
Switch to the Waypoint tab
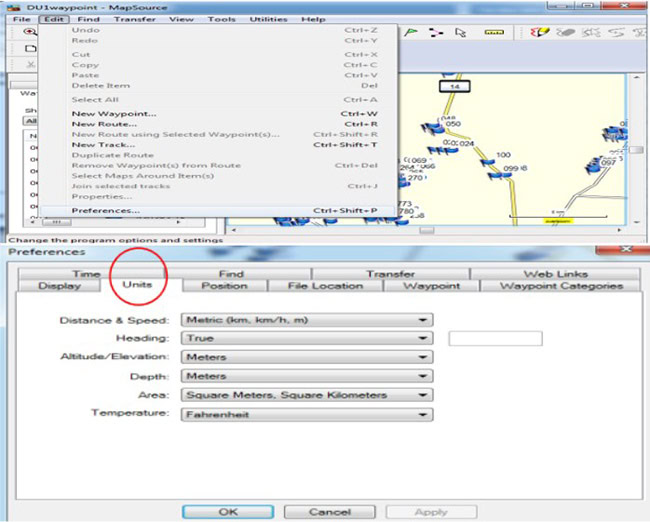[432, 286]
